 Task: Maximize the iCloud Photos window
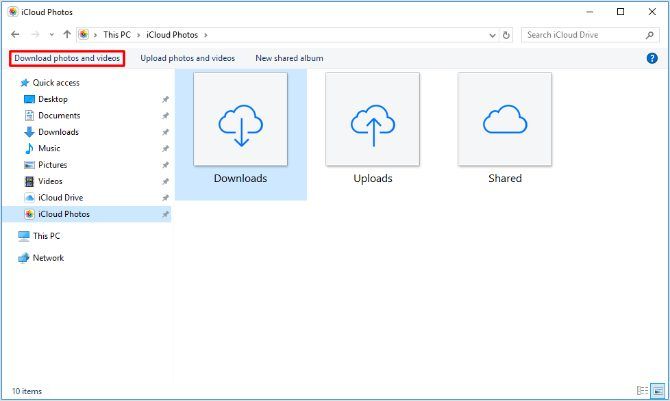click(x=620, y=12)
